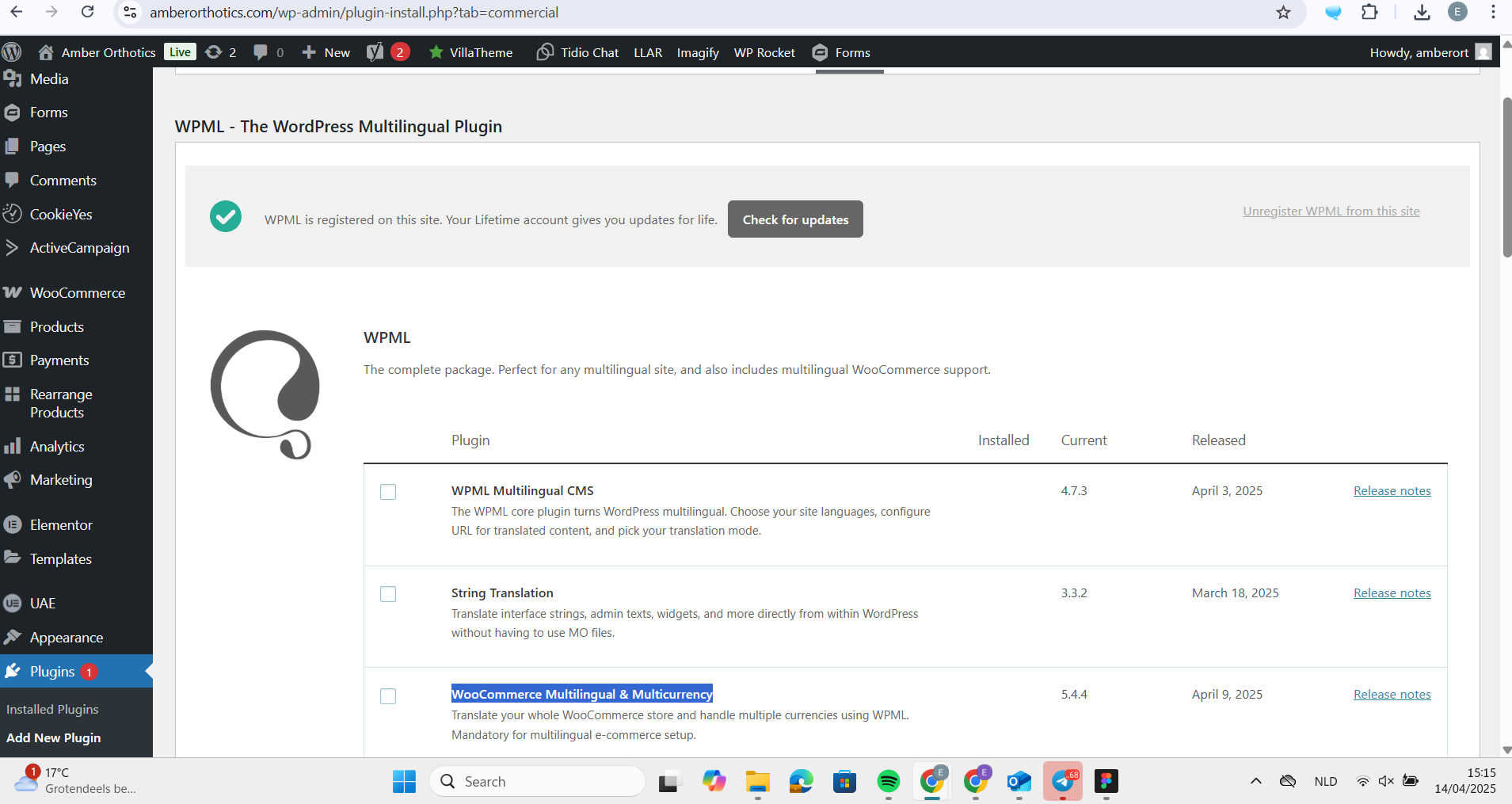
Task: Open Telegram from the taskbar
Action: point(1063,782)
